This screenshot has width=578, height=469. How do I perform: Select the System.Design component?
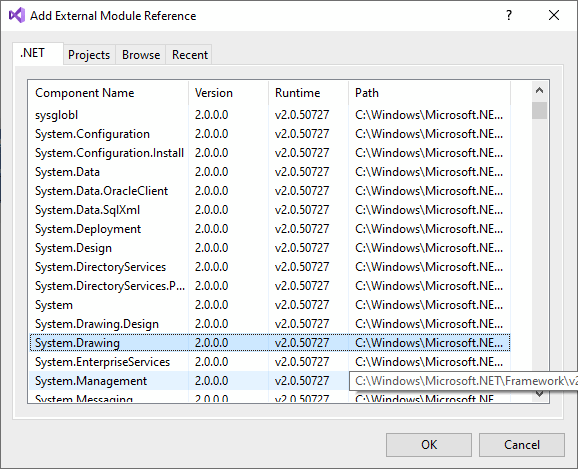270,248
